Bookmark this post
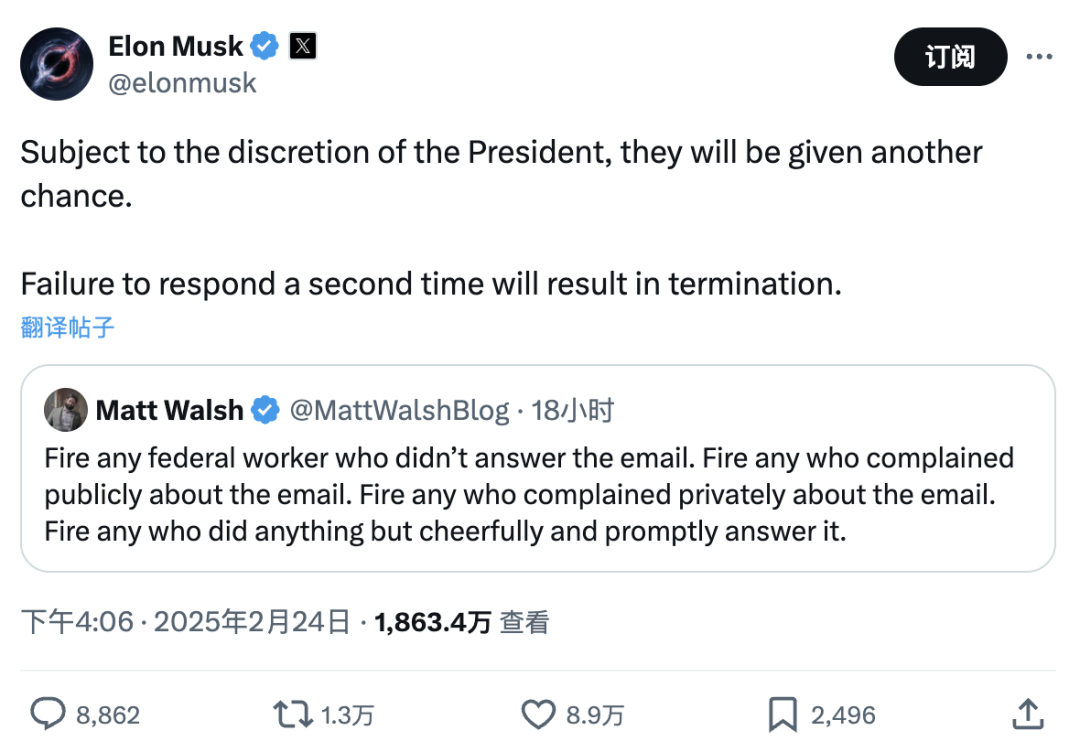Viewport: 1080px width, 752px height. click(782, 714)
